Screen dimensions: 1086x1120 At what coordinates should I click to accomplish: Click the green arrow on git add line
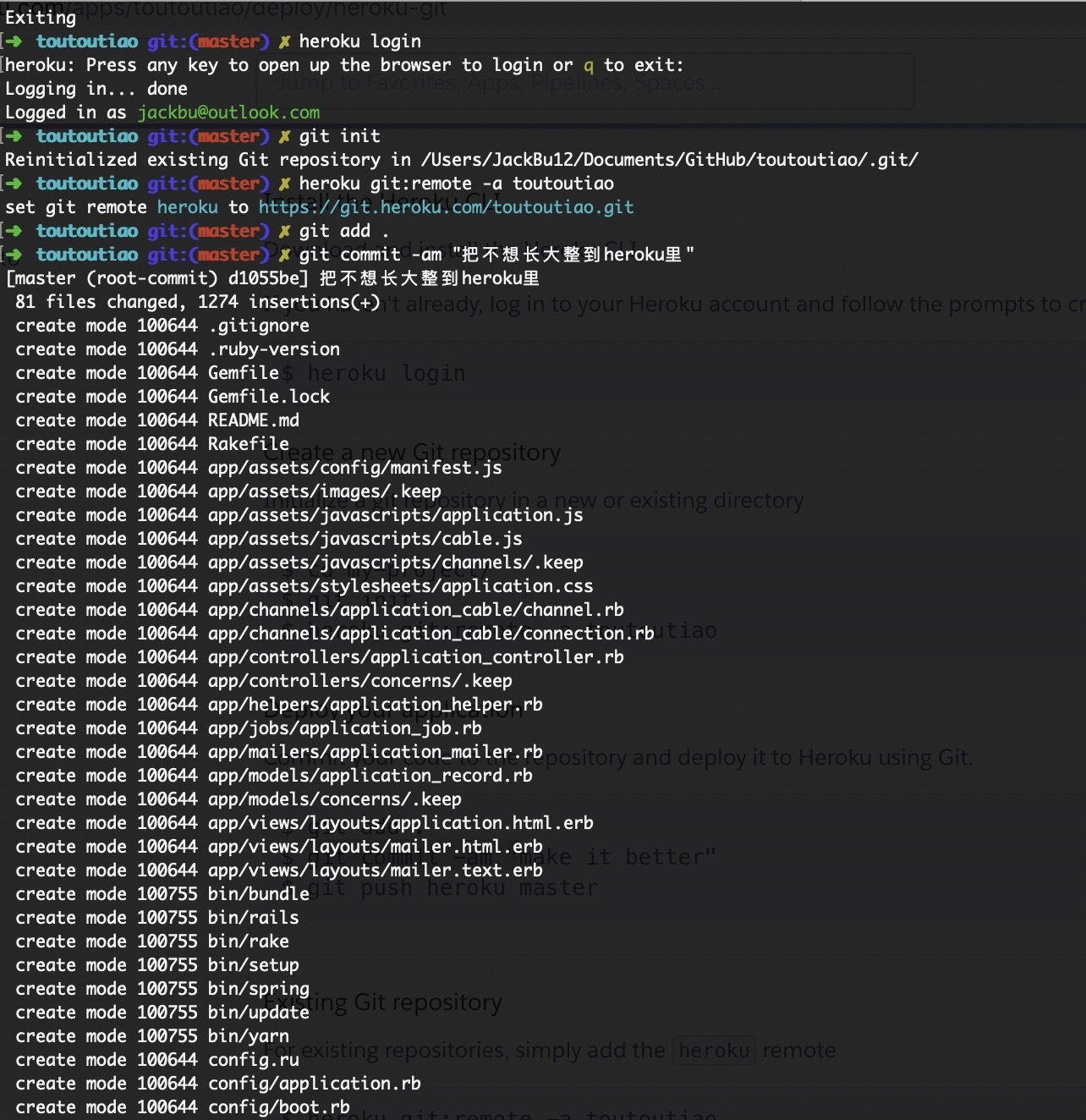pos(14,231)
